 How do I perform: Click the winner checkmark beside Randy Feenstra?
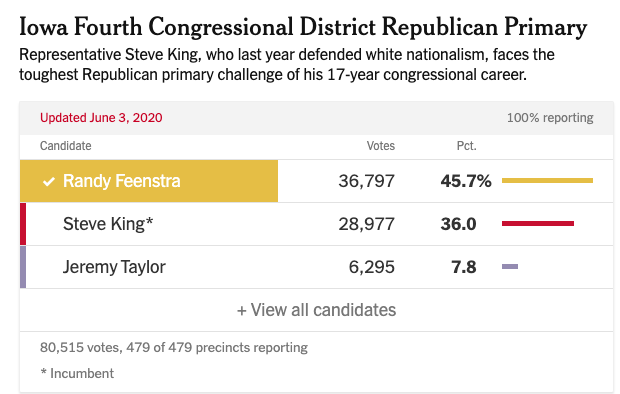(x=49, y=182)
